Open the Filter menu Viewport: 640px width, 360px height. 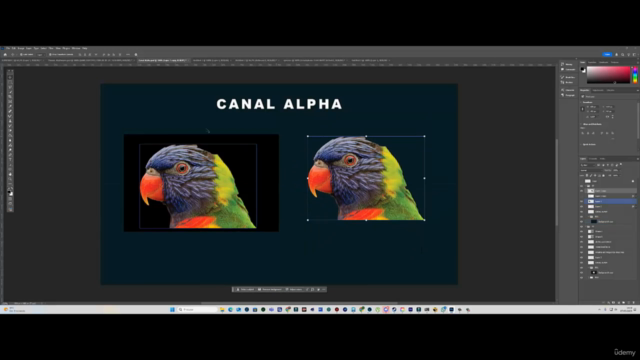click(x=51, y=48)
